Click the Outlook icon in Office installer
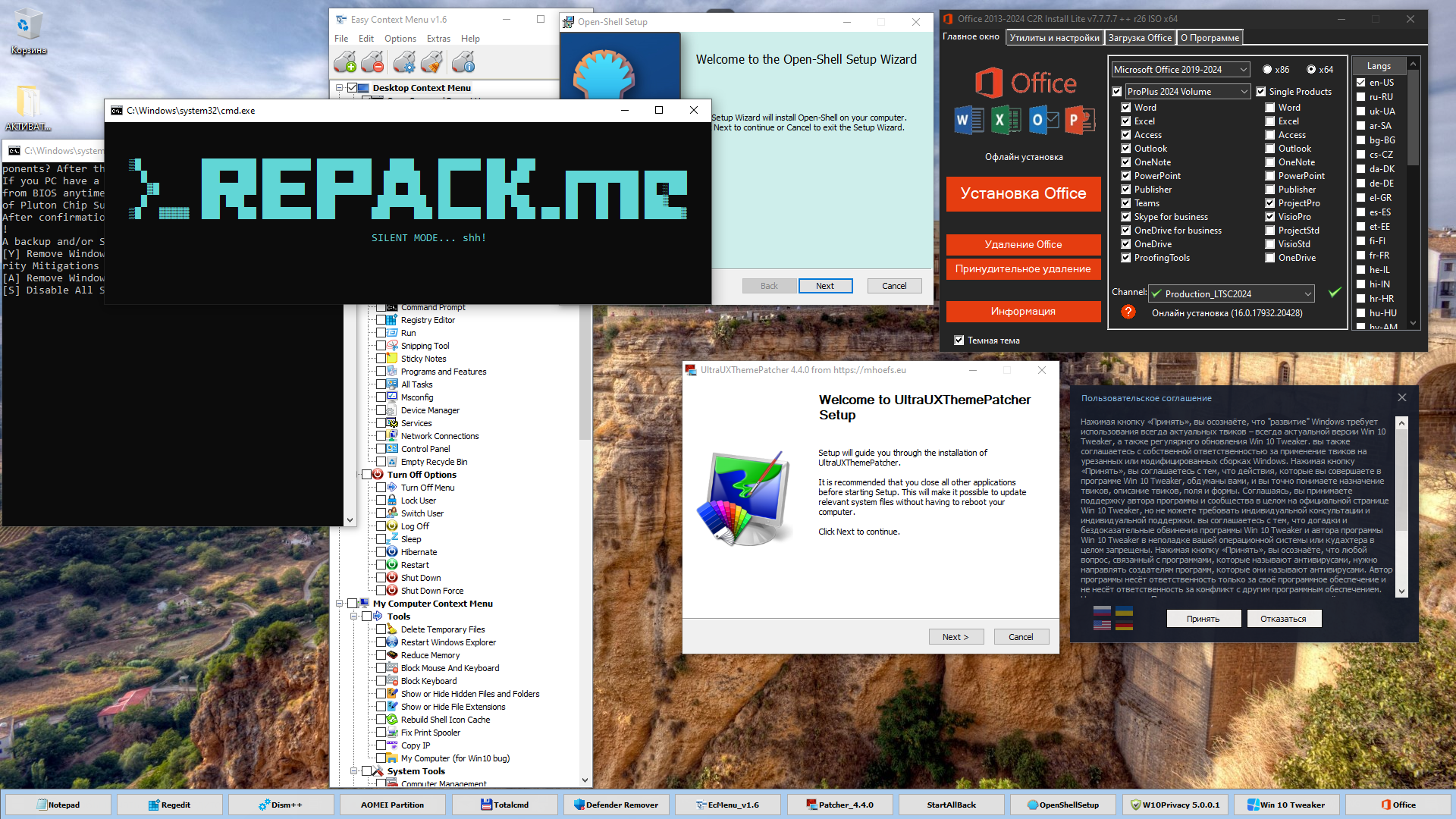Screen dimensions: 1456x819 (x=1043, y=120)
